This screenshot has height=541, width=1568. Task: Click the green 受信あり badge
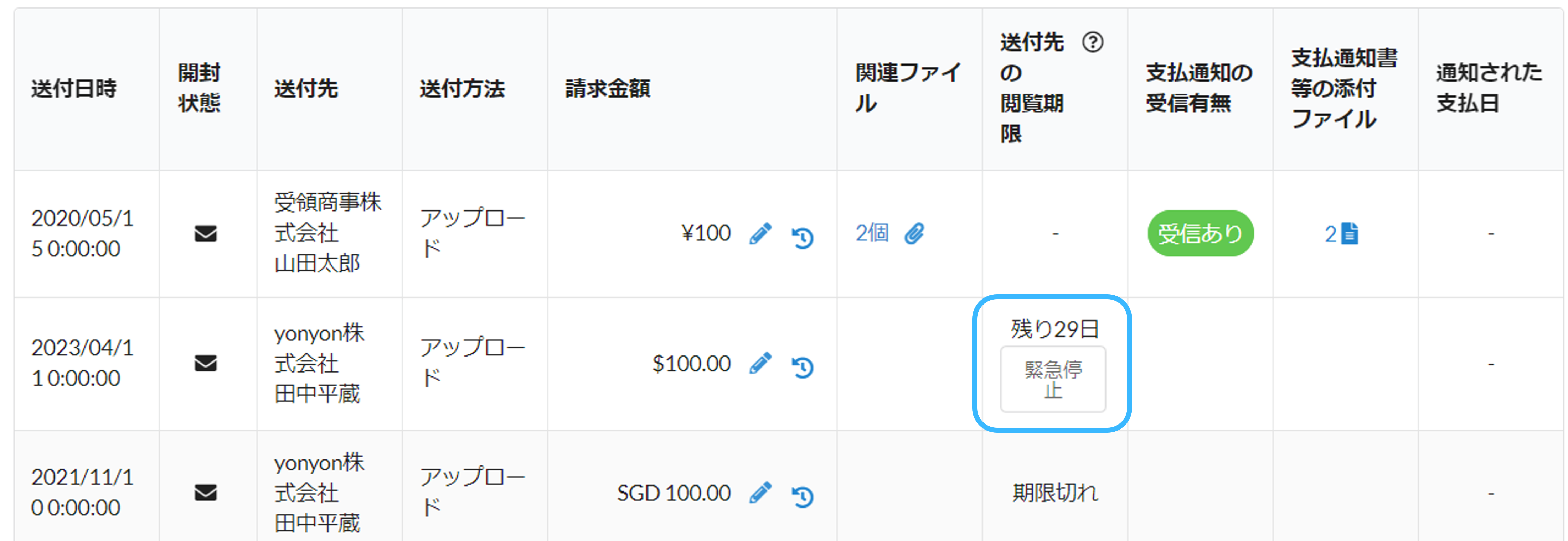pos(1200,234)
